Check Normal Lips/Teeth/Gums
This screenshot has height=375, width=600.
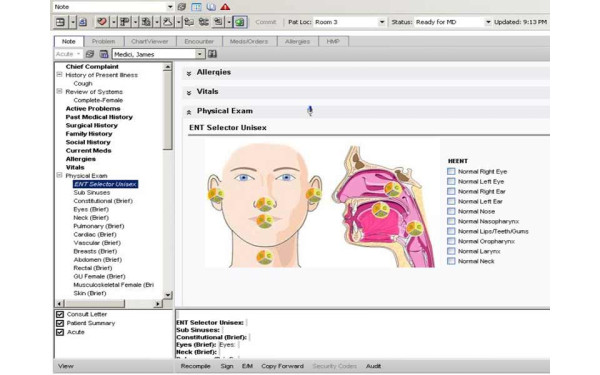point(451,231)
